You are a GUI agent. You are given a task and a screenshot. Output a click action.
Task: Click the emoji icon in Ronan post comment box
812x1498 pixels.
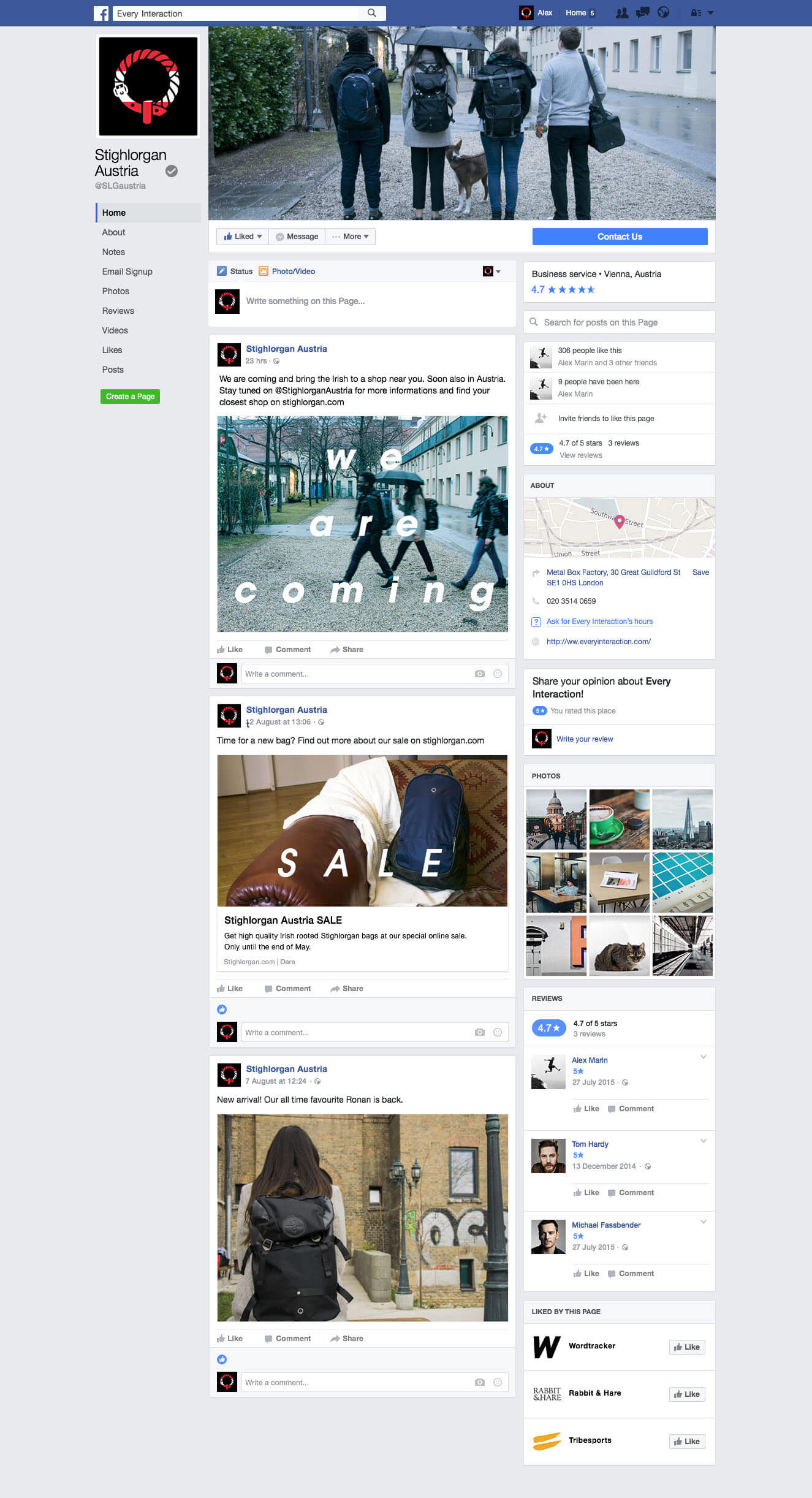[x=498, y=1382]
